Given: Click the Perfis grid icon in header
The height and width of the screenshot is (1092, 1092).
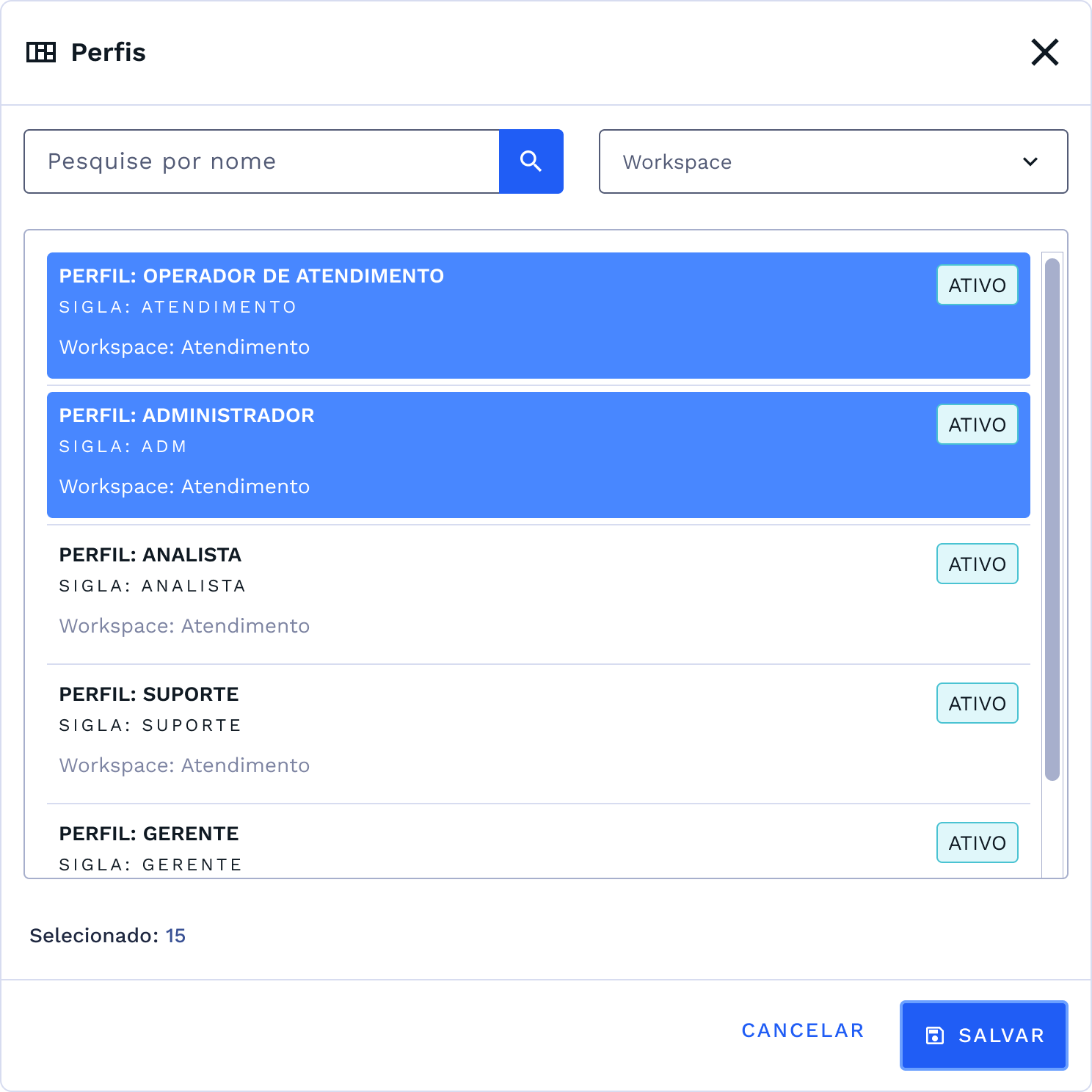Looking at the screenshot, I should [41, 52].
